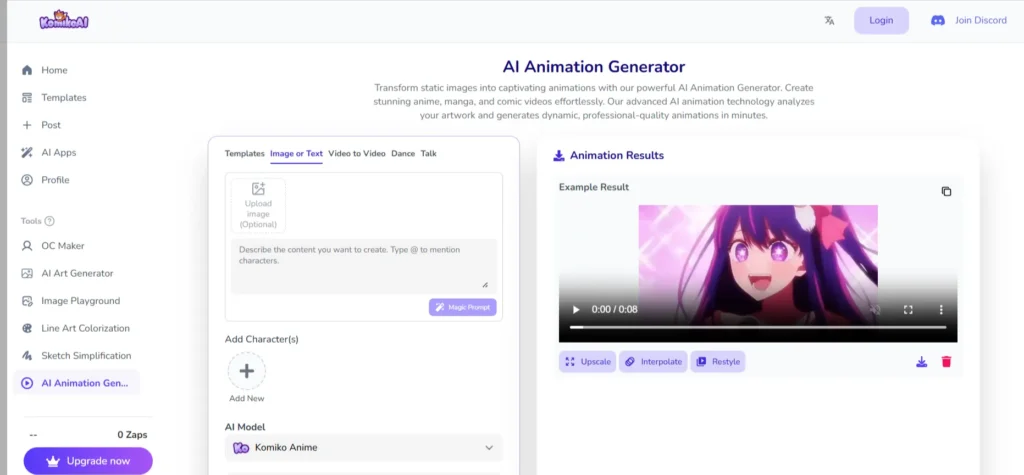Click the Discord logo icon
This screenshot has width=1024, height=475.
coord(938,20)
